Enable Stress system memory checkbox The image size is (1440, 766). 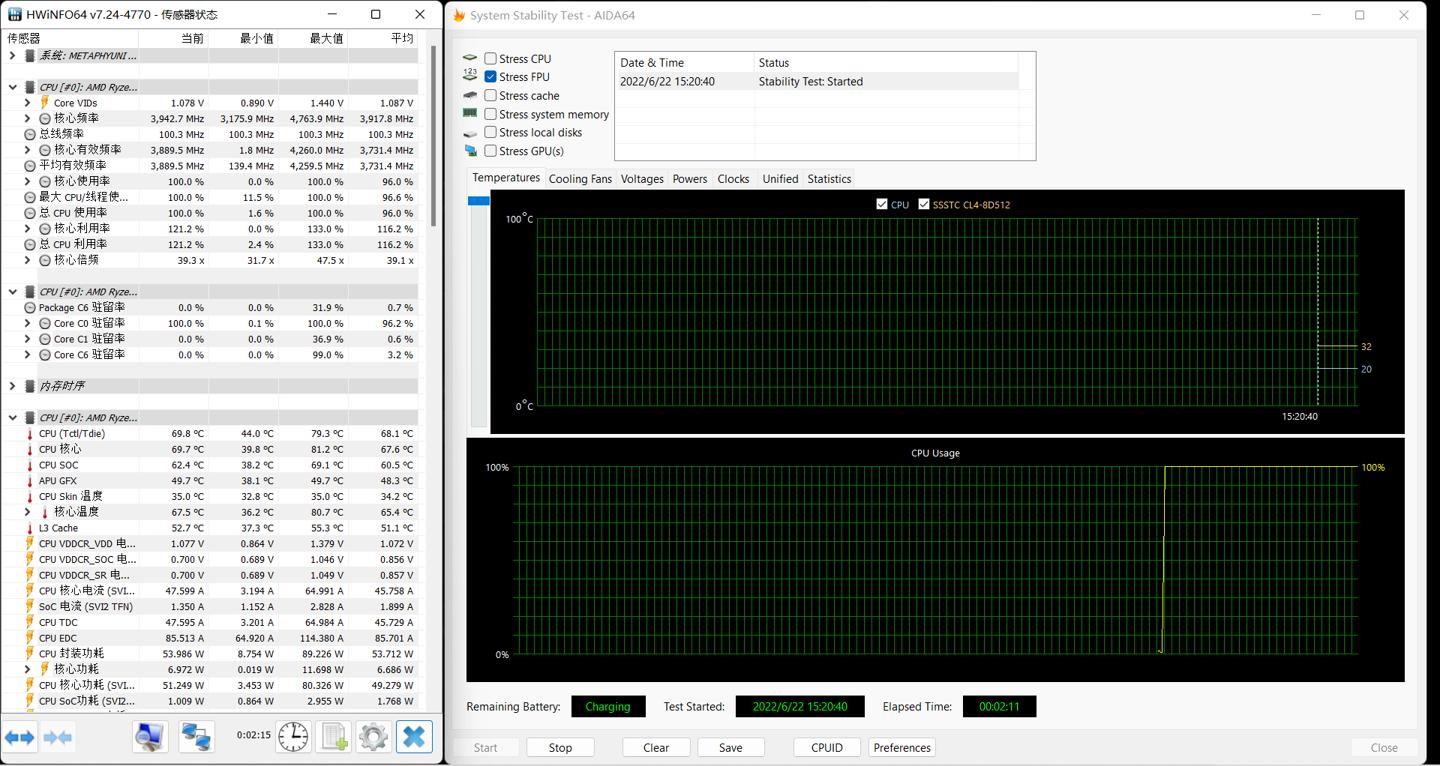click(491, 115)
